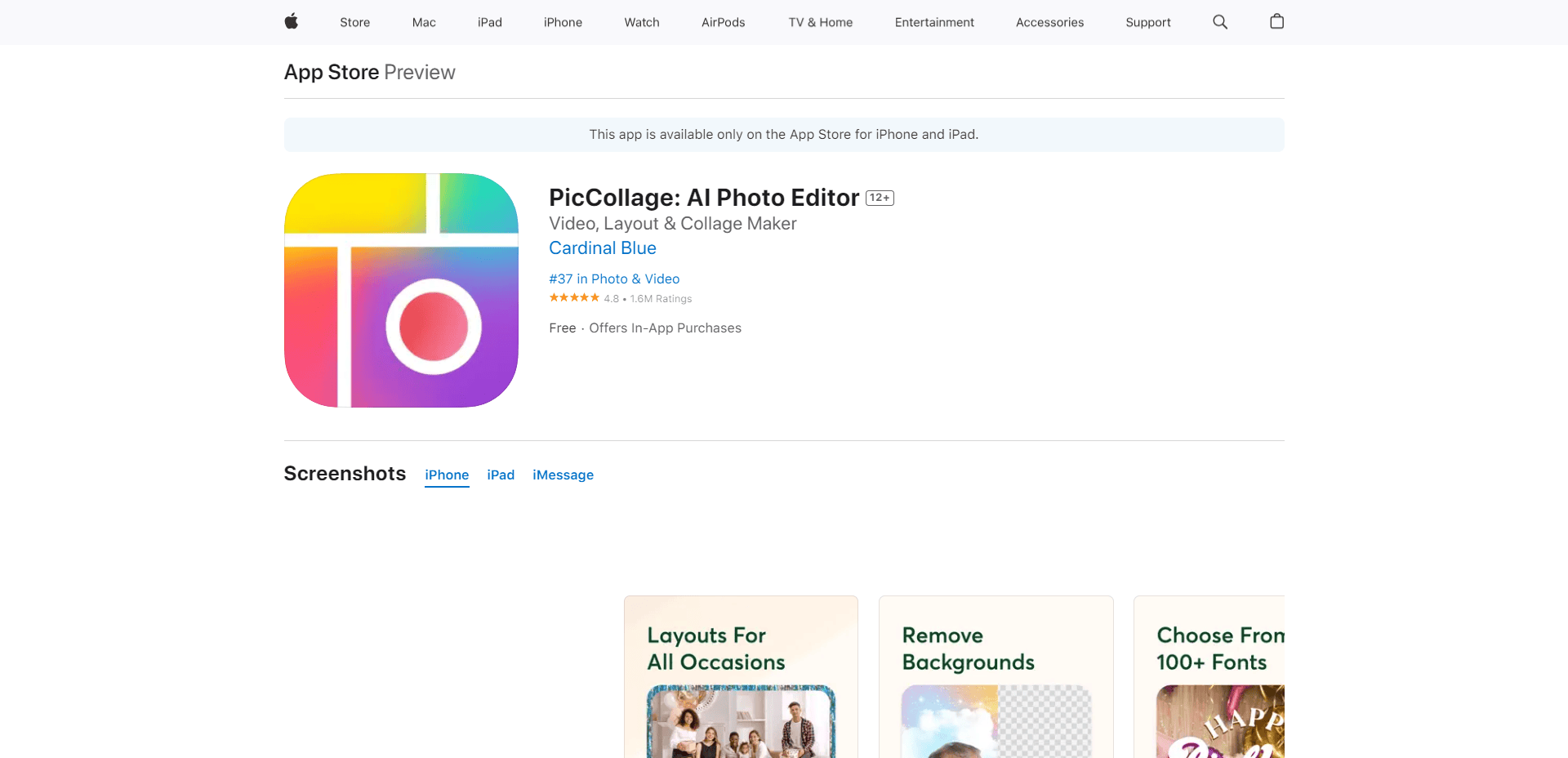Open the iPad navigation menu
1568x758 pixels.
[x=490, y=22]
